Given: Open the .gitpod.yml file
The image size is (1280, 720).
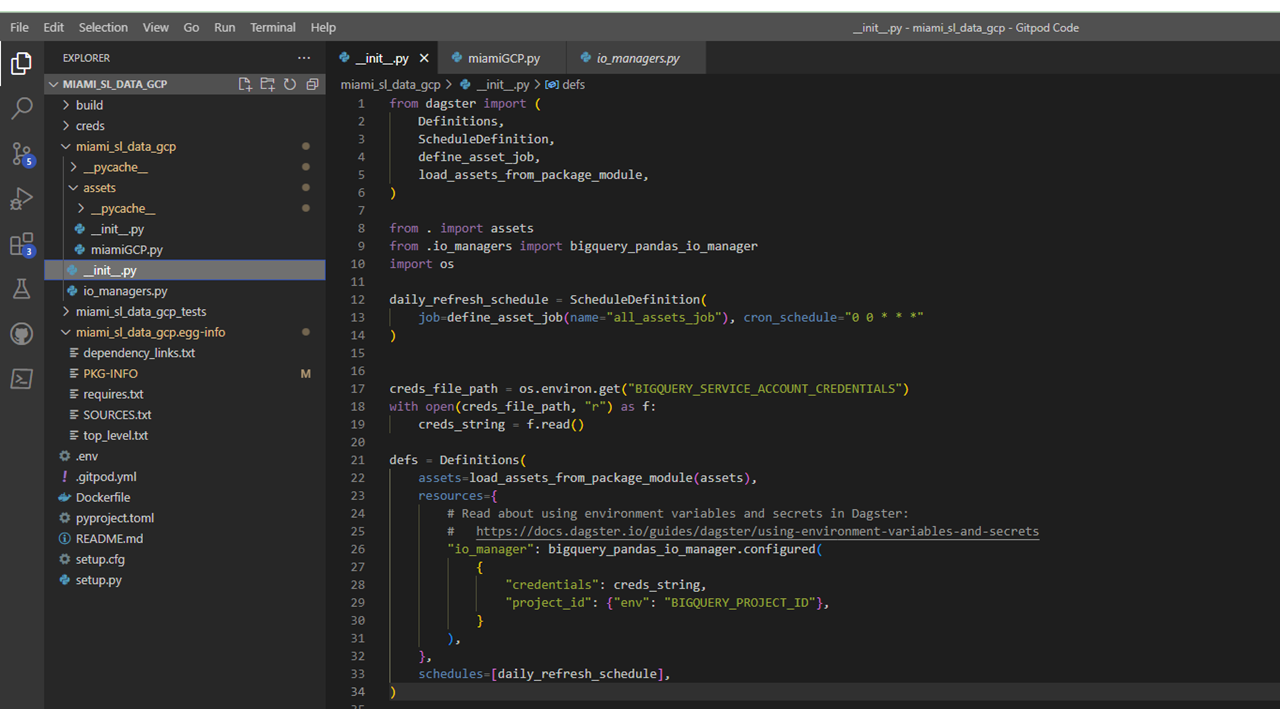Looking at the screenshot, I should [185, 477].
